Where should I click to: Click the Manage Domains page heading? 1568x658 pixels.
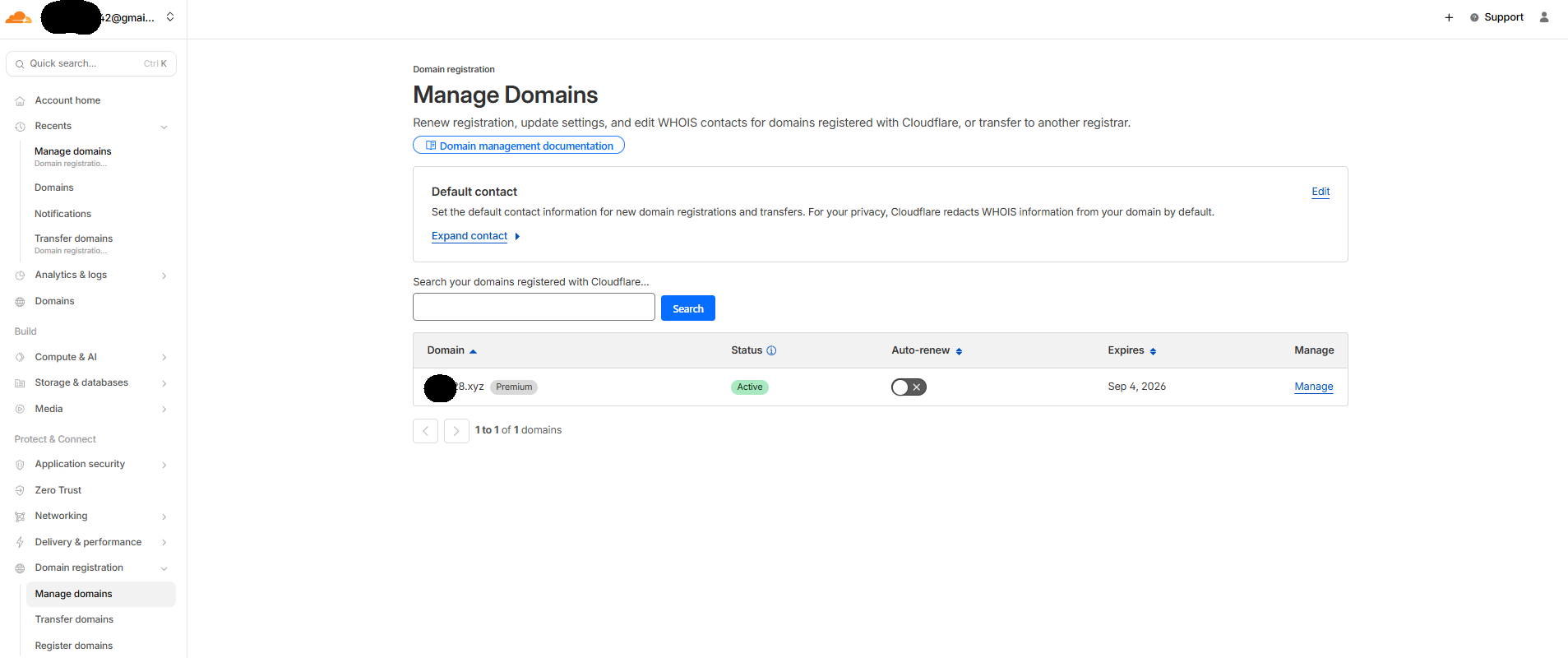click(x=506, y=95)
